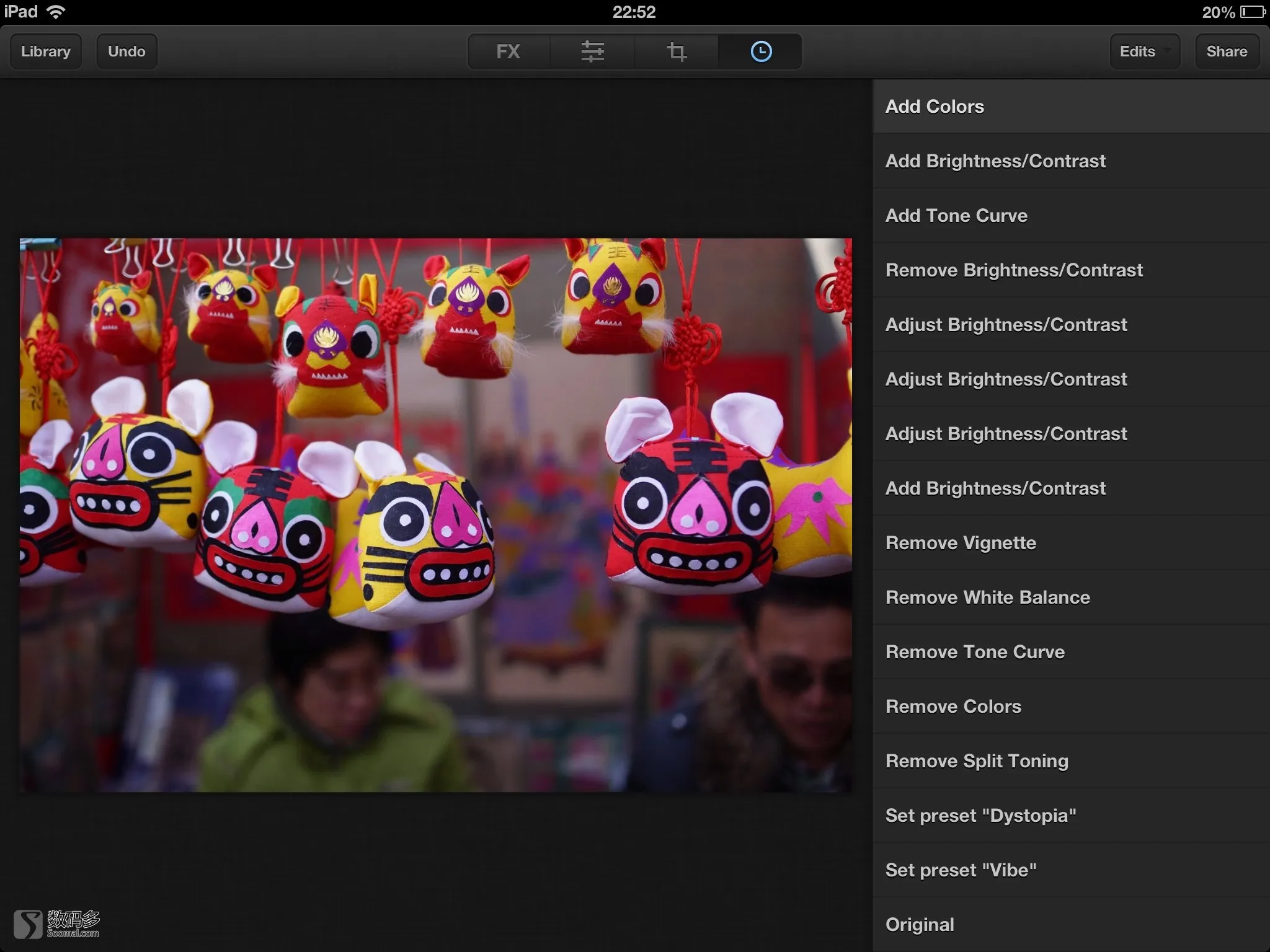Select the Remove White Balance entry
The image size is (1270, 952).
pyautogui.click(x=1072, y=597)
